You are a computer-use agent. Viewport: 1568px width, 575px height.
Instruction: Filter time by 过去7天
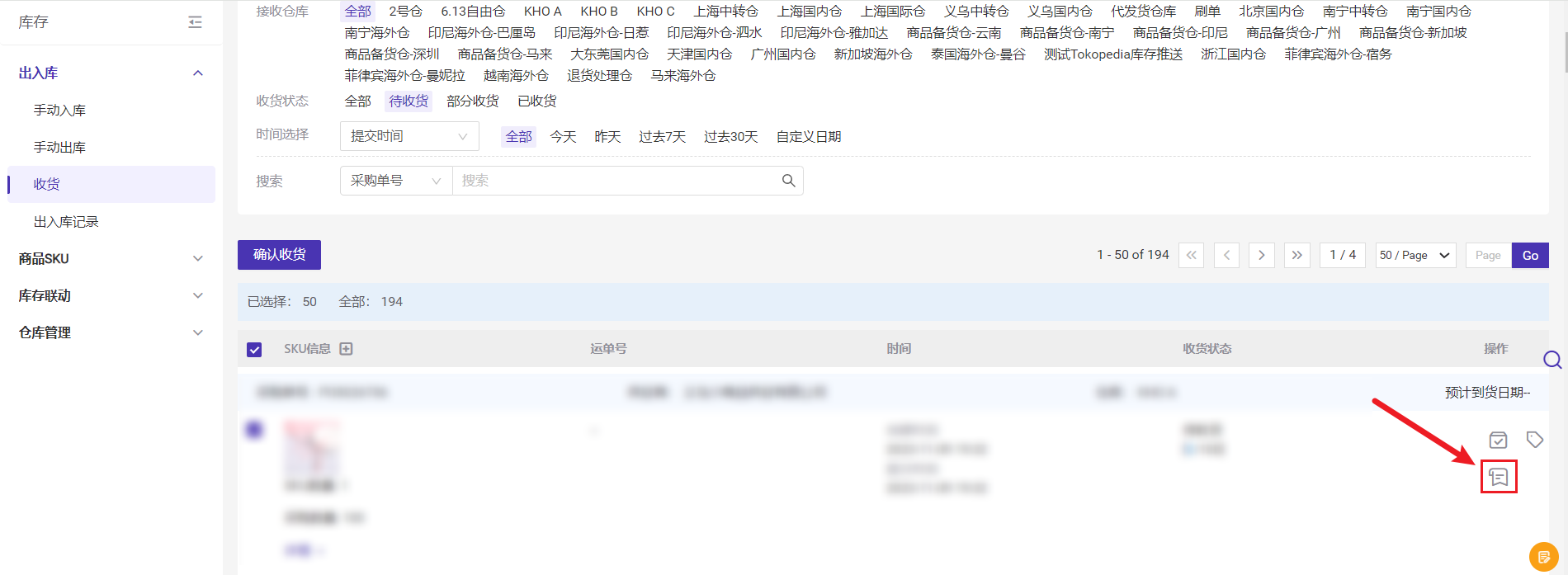click(x=662, y=136)
